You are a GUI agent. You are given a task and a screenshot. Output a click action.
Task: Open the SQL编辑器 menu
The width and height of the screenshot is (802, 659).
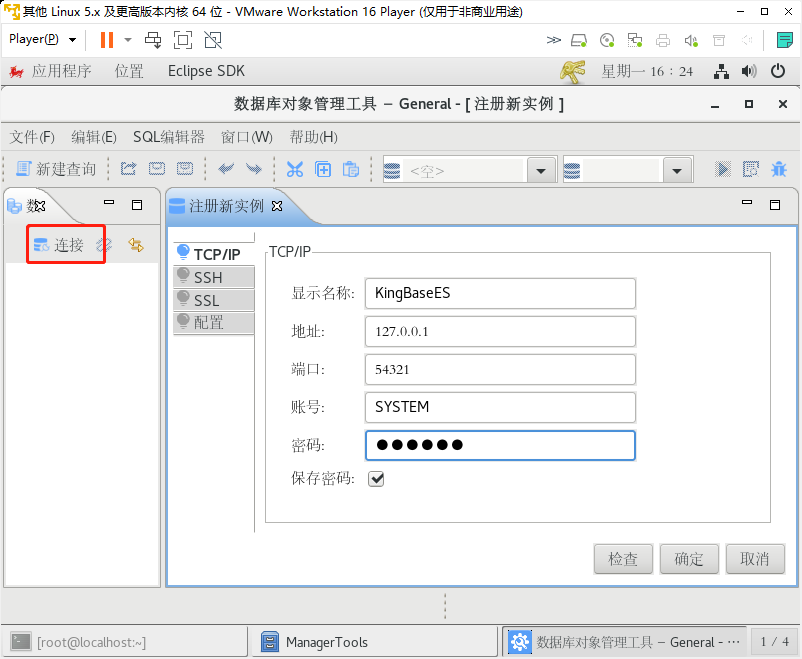coord(169,137)
